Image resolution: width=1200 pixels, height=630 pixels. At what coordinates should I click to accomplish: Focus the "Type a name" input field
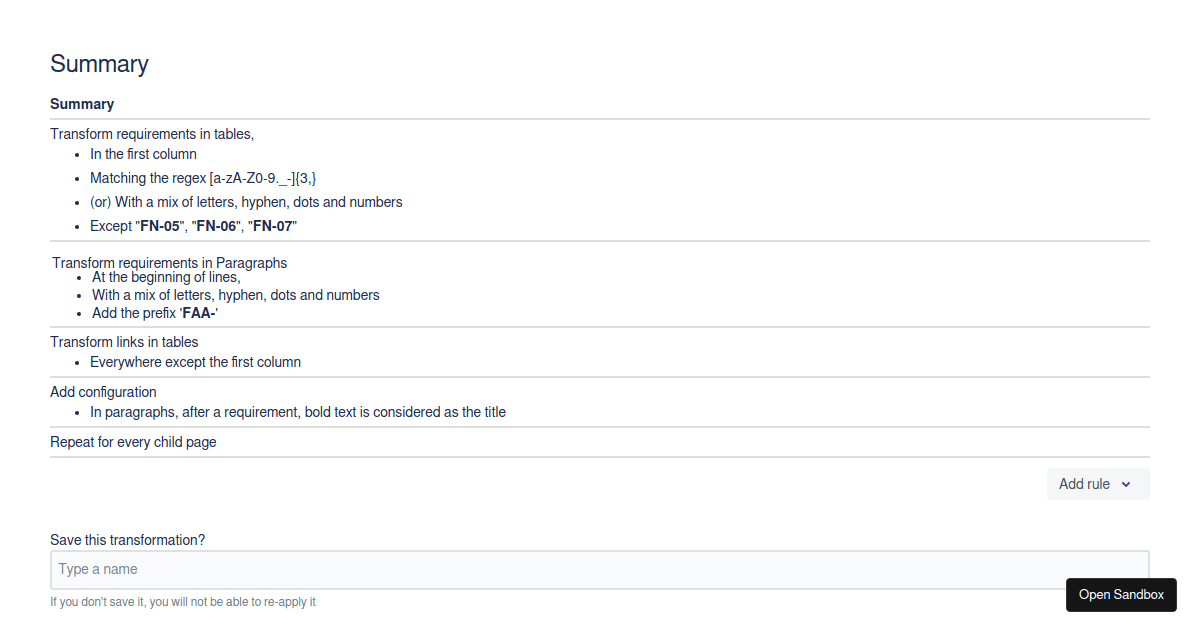599,570
